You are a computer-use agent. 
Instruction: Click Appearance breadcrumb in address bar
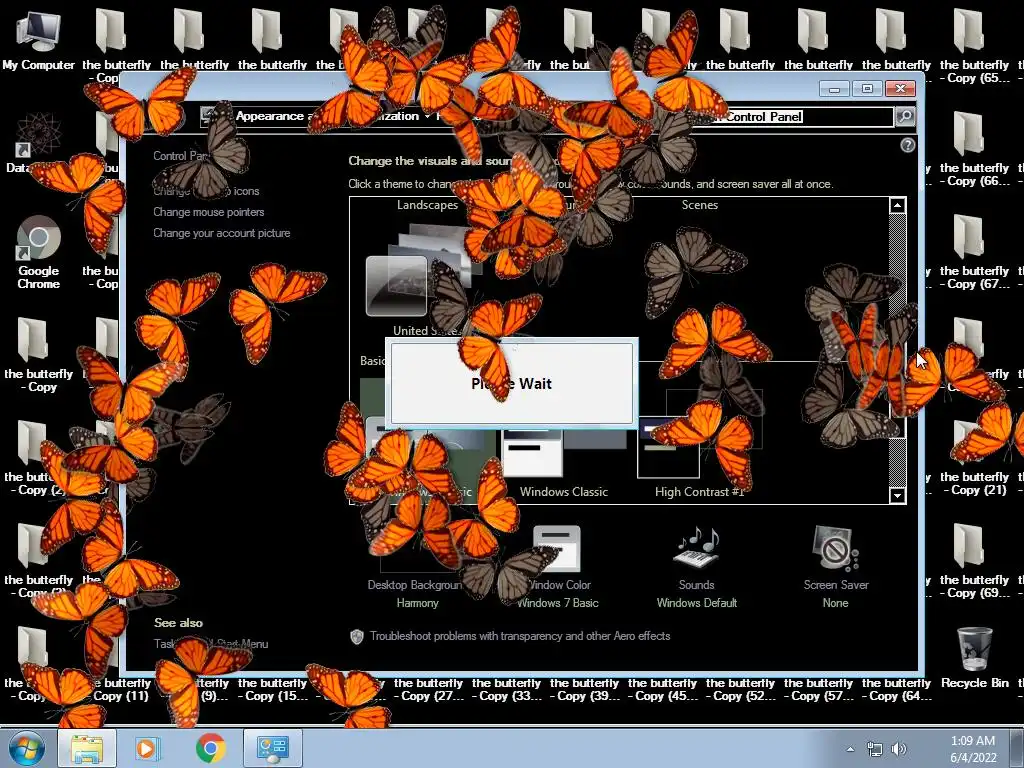coord(270,116)
